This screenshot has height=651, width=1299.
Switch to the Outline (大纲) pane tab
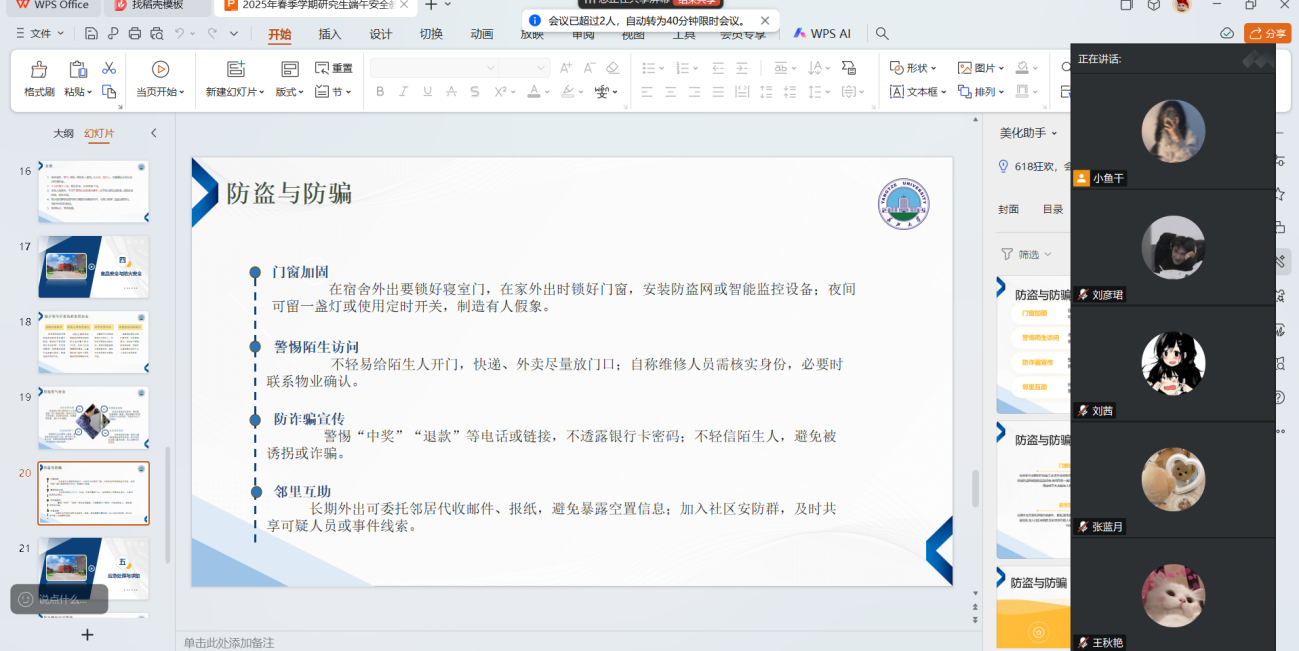coord(63,133)
